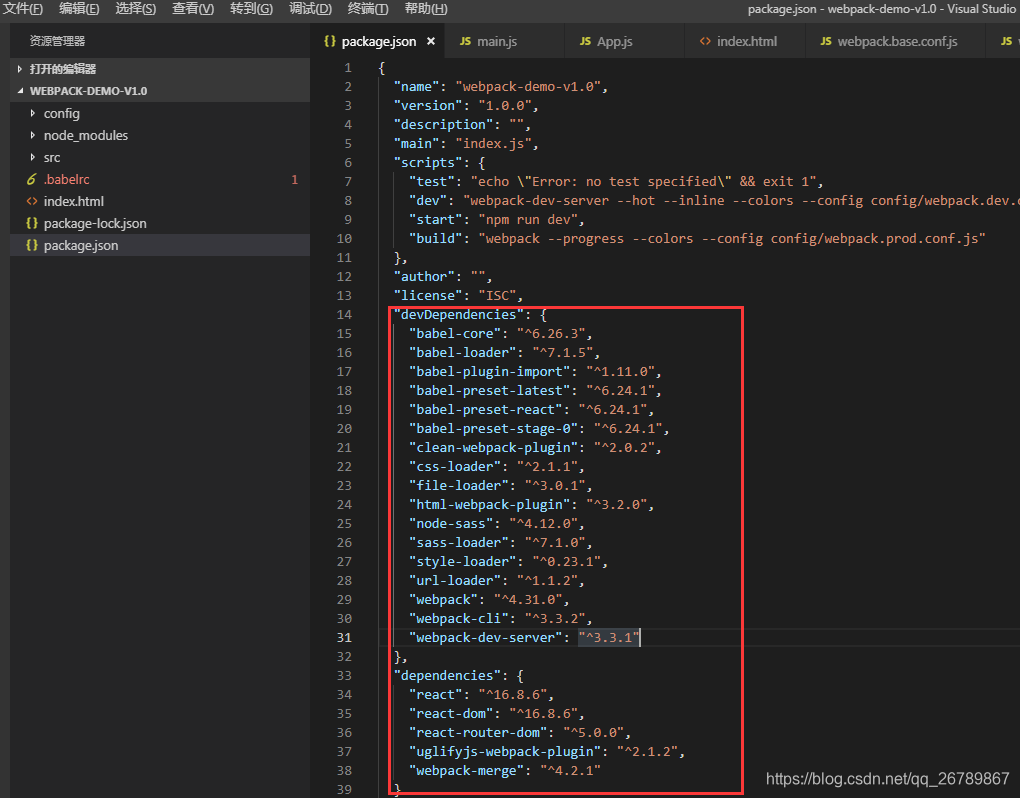Click the .babelrc error count badge
Screen dimensions: 1020x798
click(x=295, y=180)
